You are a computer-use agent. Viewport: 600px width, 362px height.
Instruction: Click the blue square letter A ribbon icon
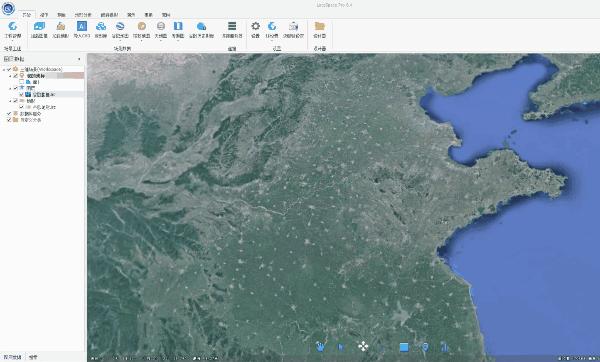pos(82,26)
